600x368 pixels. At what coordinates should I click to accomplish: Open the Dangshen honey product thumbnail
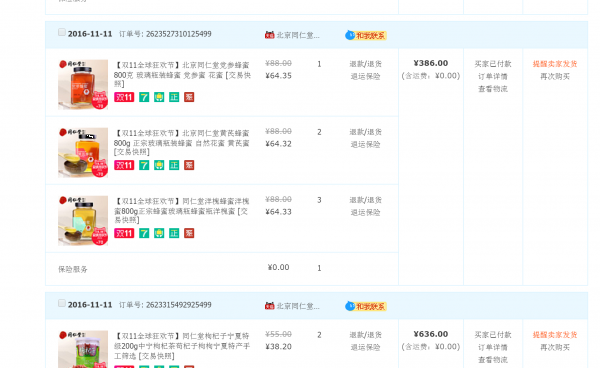[x=83, y=85]
